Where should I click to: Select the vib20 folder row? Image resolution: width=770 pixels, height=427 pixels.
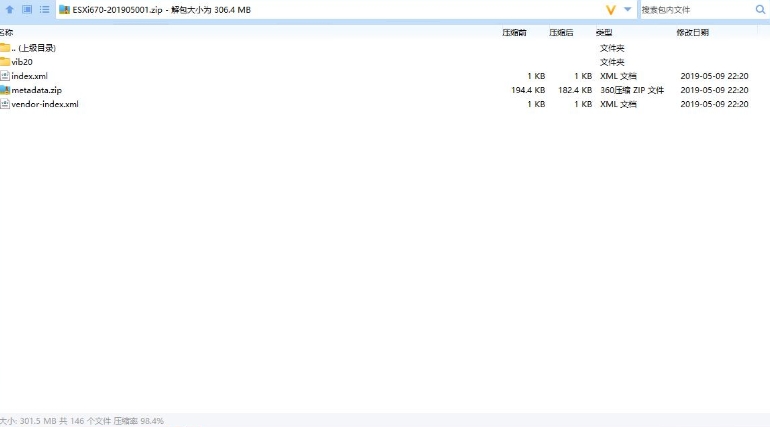22,62
